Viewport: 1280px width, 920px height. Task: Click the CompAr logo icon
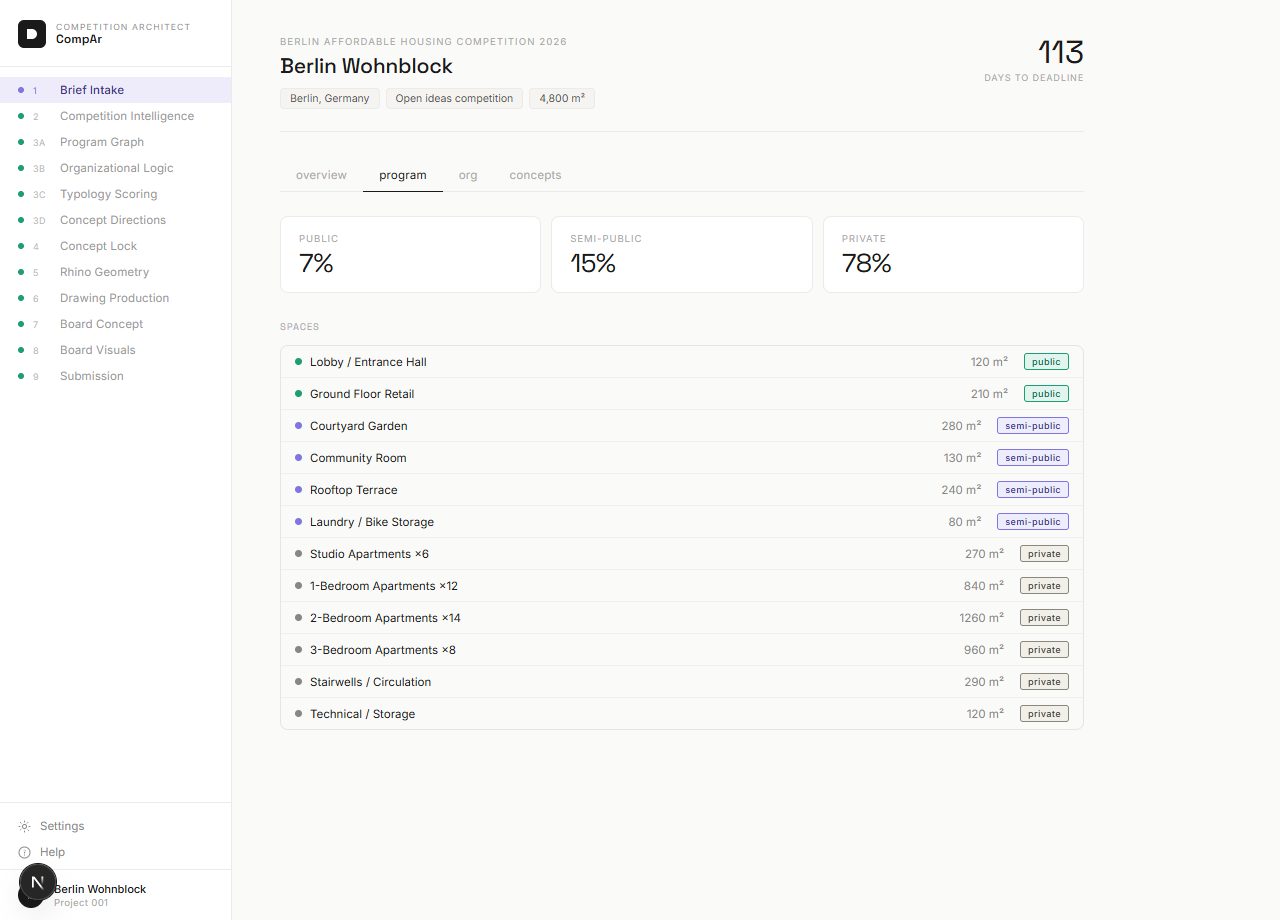point(32,33)
